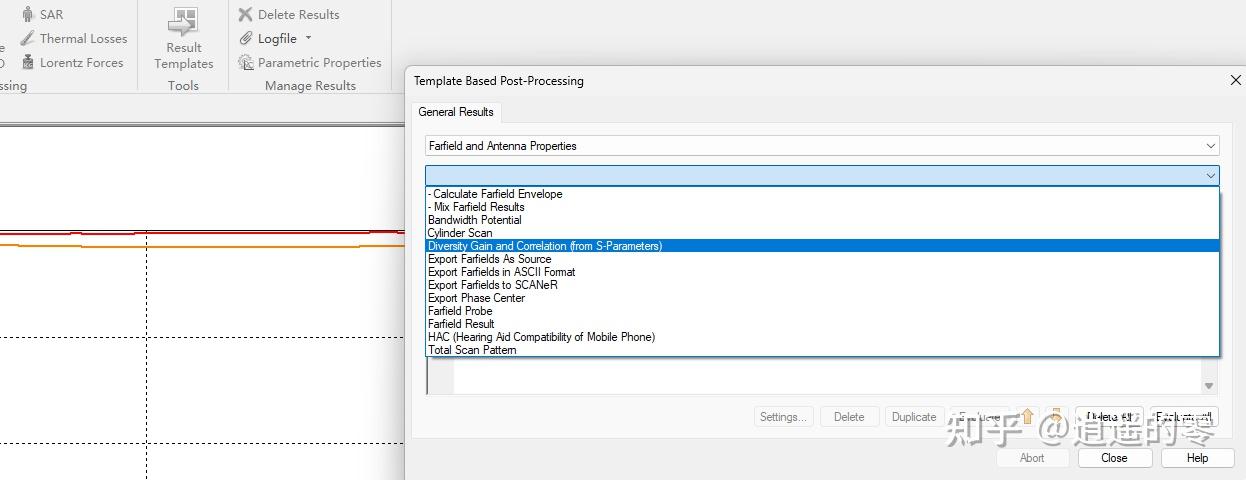Open the Farfield and Antenna Properties dropdown
Viewport: 1246px width, 480px height.
point(821,146)
